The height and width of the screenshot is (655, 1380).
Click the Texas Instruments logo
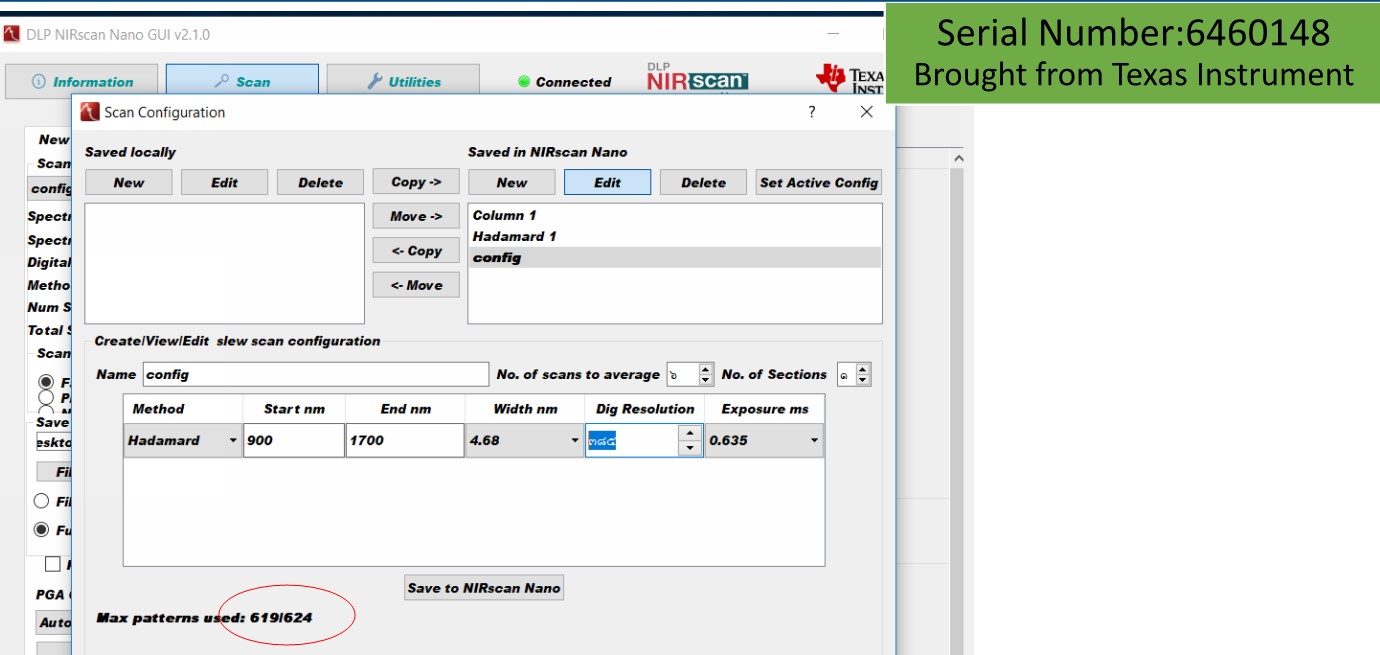click(850, 80)
